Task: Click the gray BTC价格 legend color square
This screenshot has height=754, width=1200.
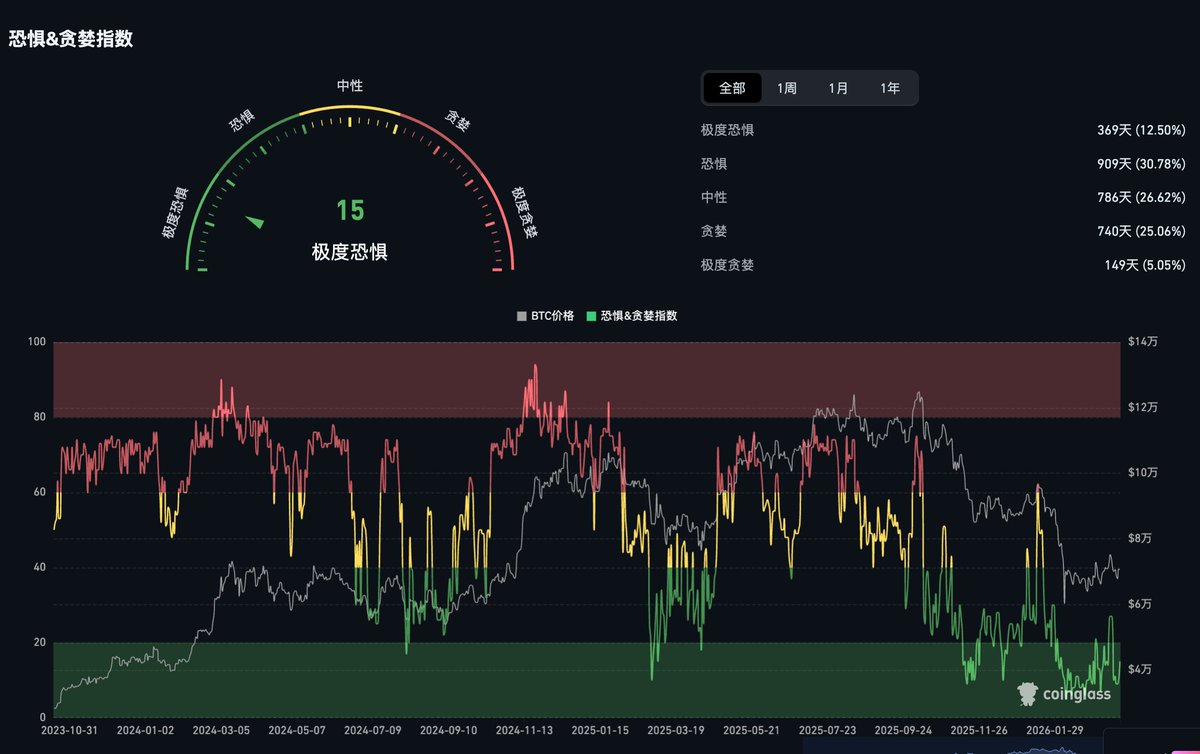Action: (521, 316)
